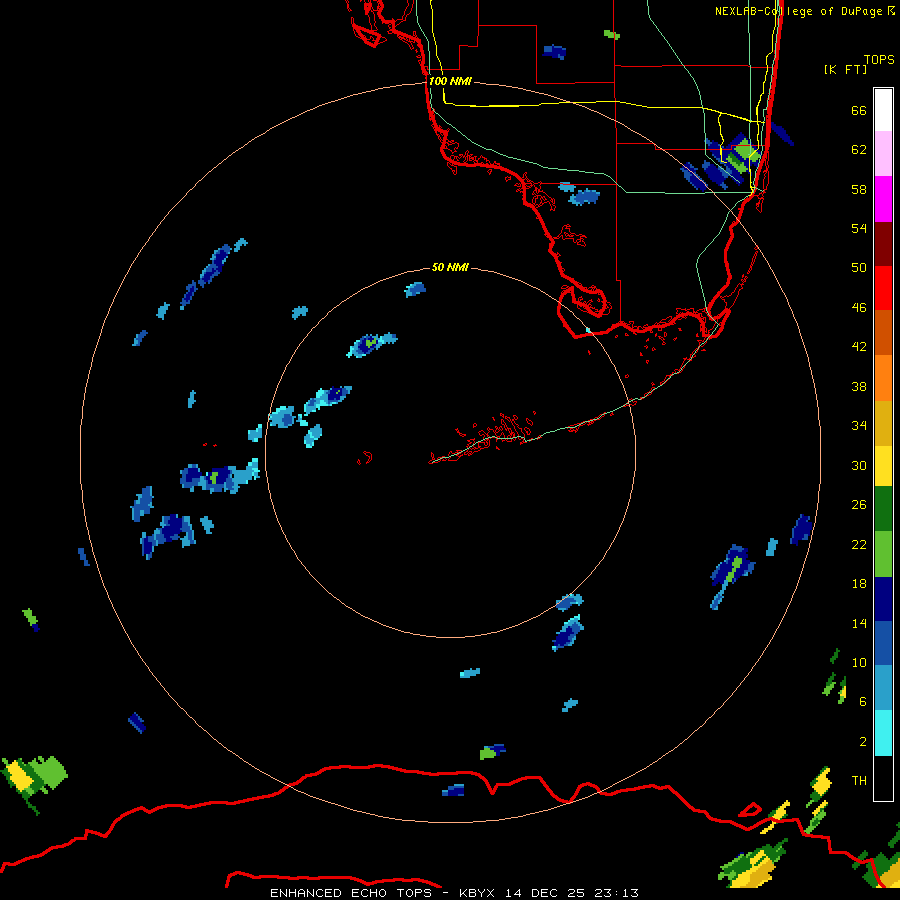Click legend value 58
Screen dimensions: 900x900
click(859, 189)
